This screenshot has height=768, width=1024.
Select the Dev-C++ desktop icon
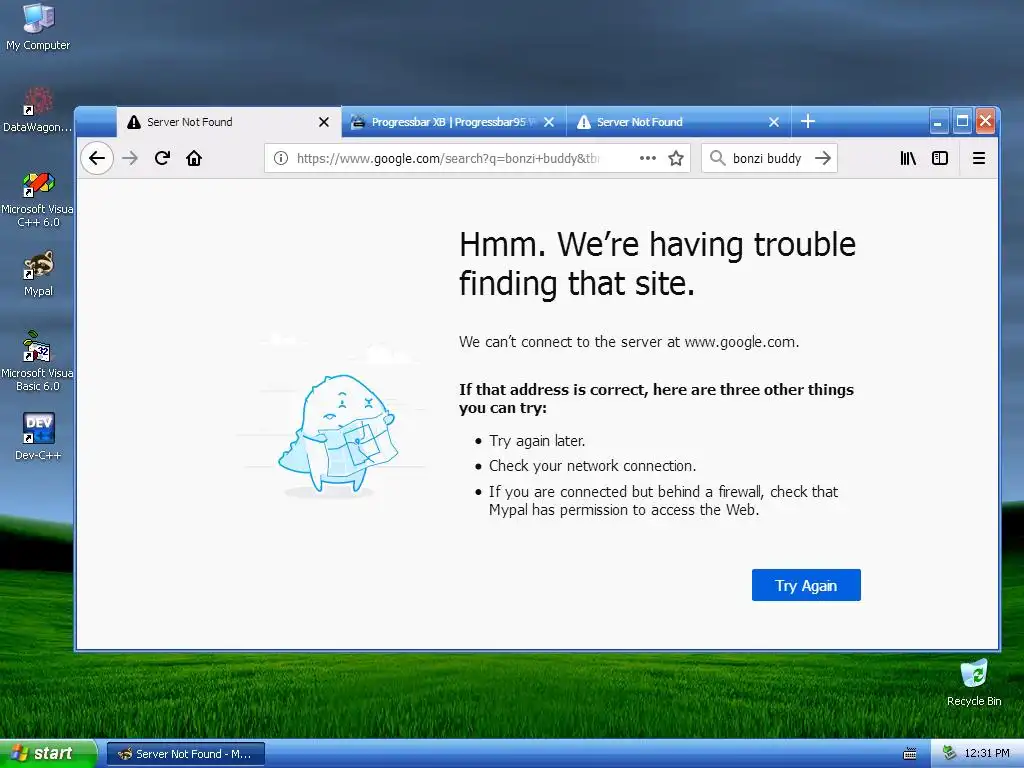tap(38, 436)
